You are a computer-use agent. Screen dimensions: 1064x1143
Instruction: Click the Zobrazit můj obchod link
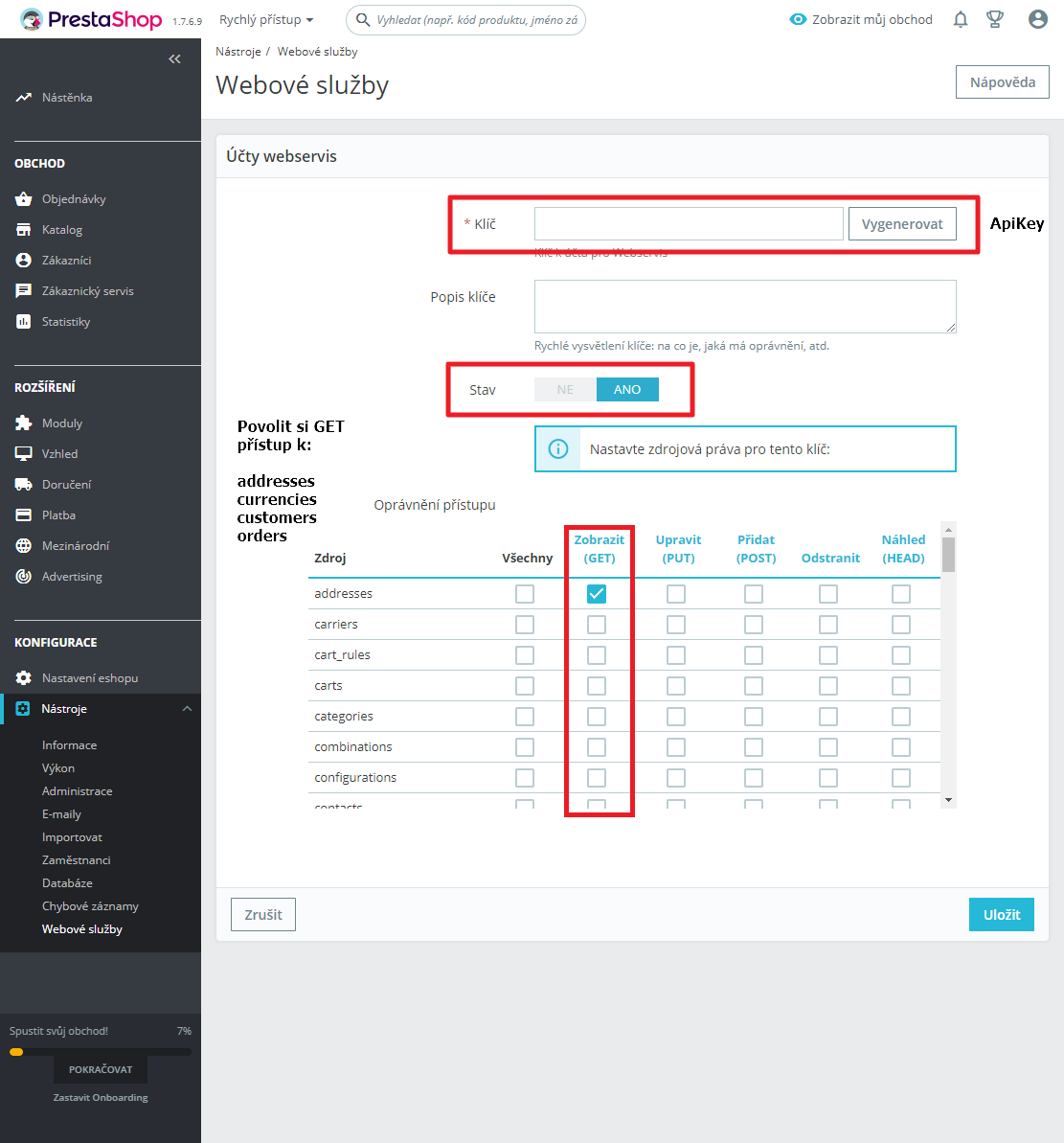tap(872, 20)
